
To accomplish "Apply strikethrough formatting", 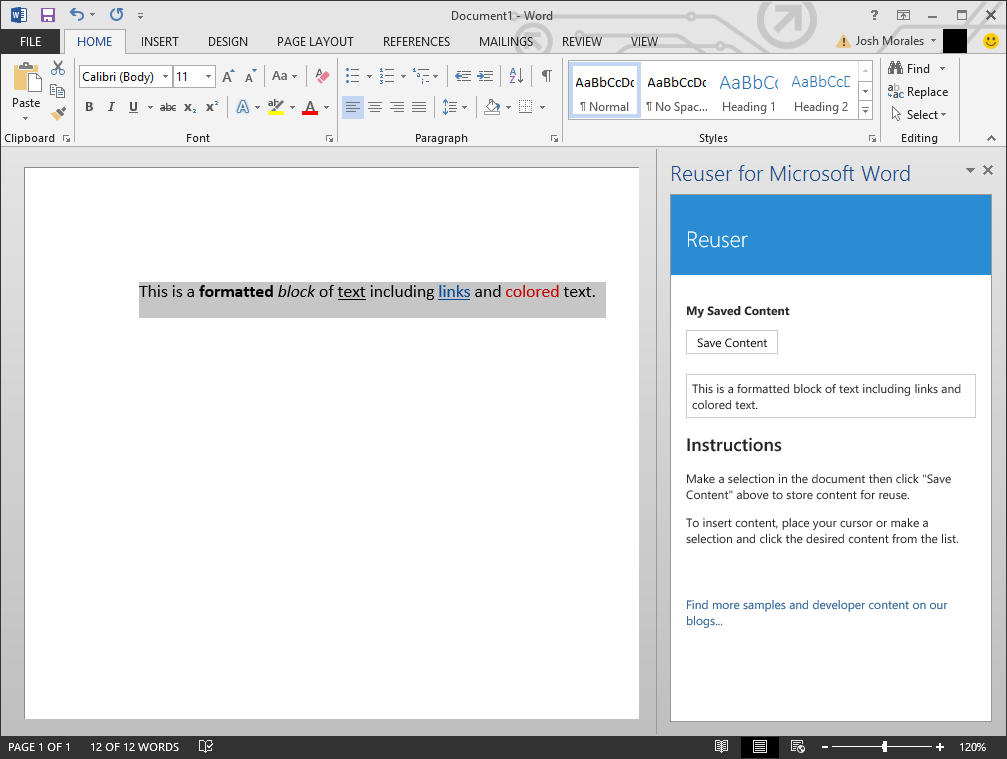I will click(x=166, y=107).
